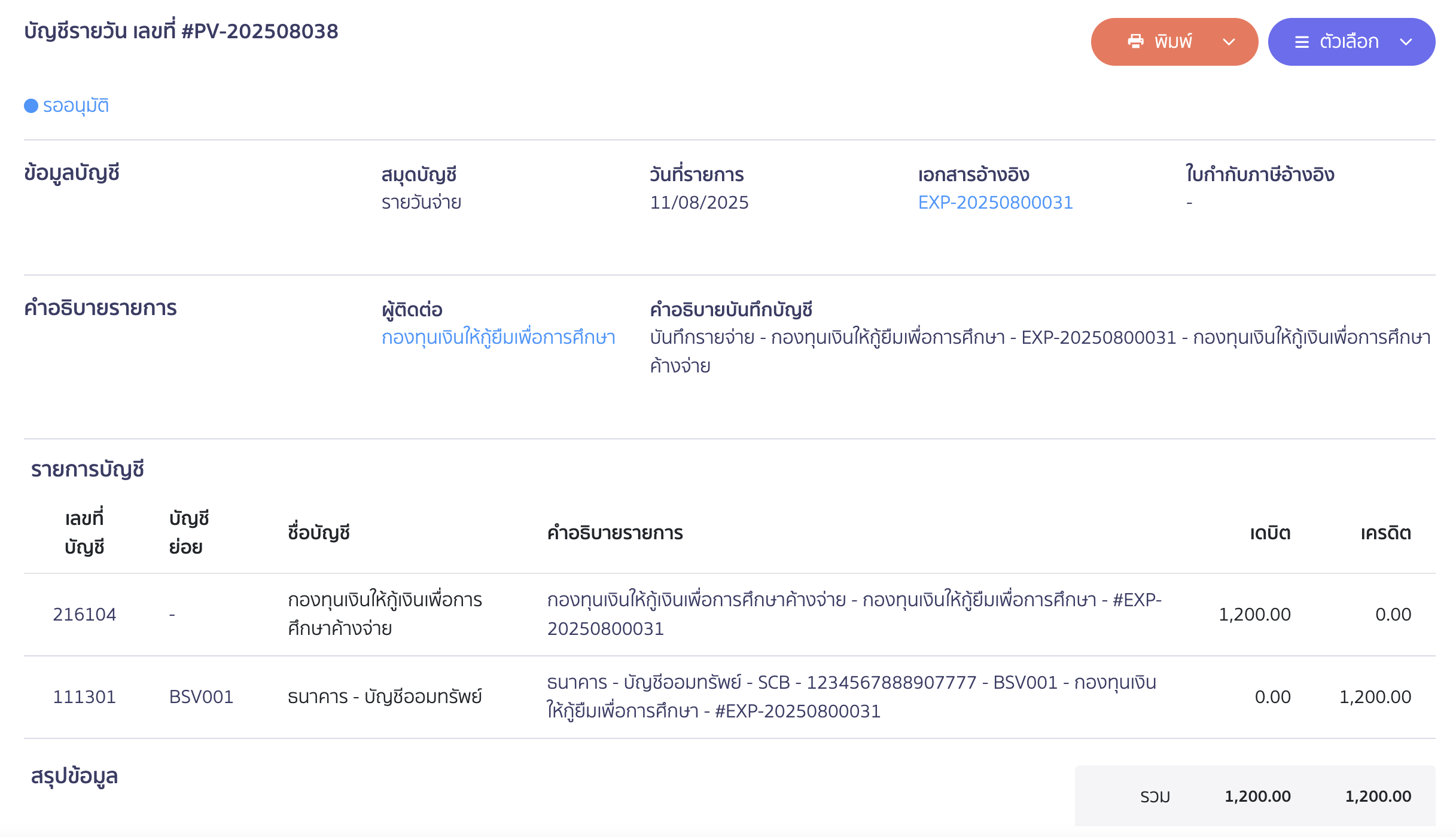Screen dimensions: 1456x837
Task: Click the รายการบัญชี section heading
Action: coord(87,469)
